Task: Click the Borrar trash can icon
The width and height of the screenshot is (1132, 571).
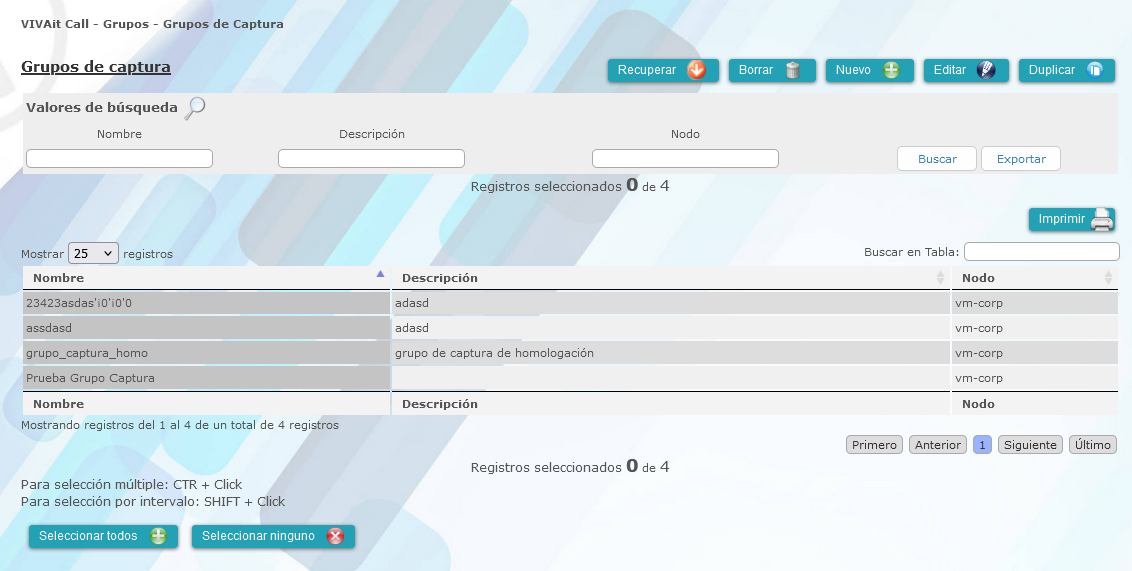Action: tap(793, 70)
